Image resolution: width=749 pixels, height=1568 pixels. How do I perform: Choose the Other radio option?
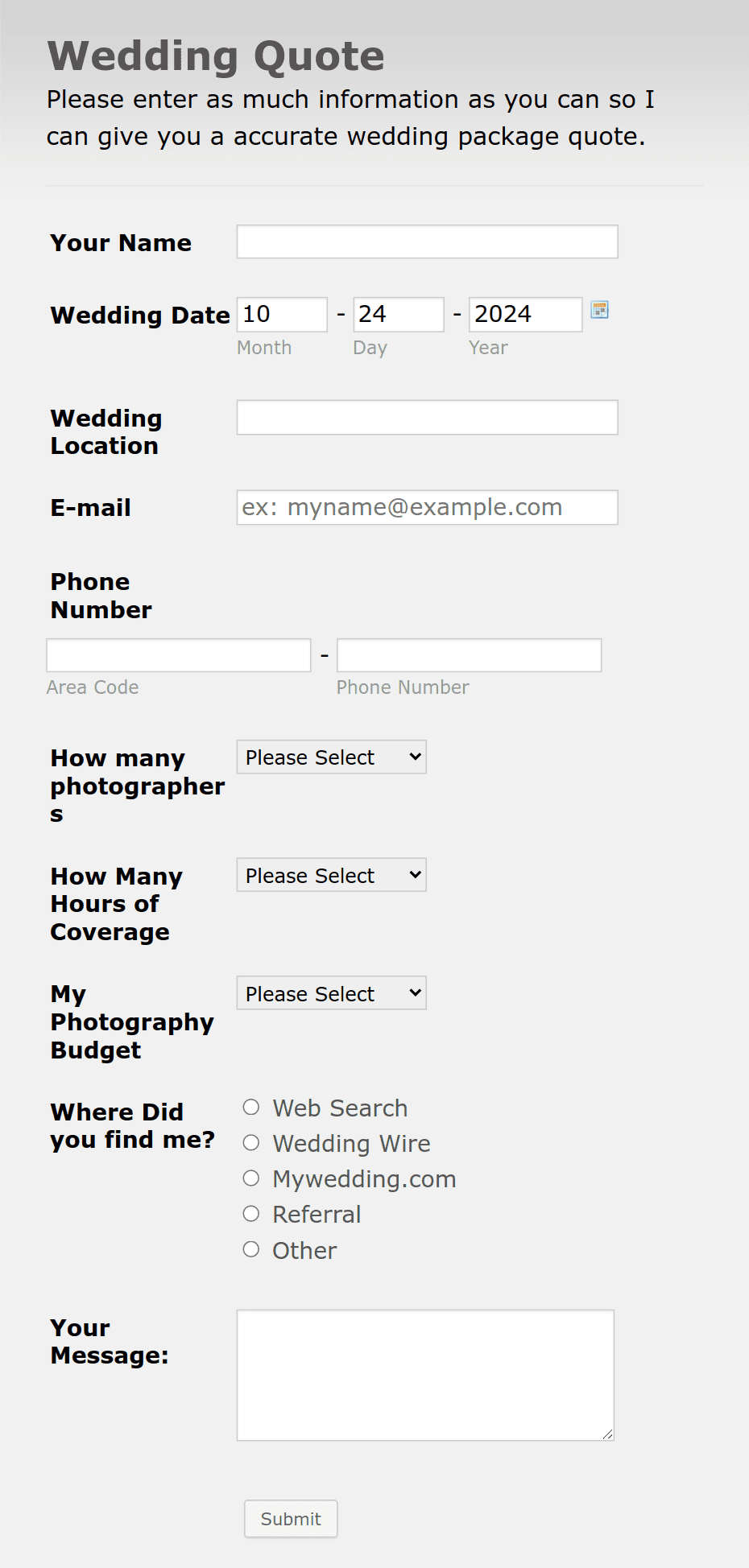[251, 1249]
